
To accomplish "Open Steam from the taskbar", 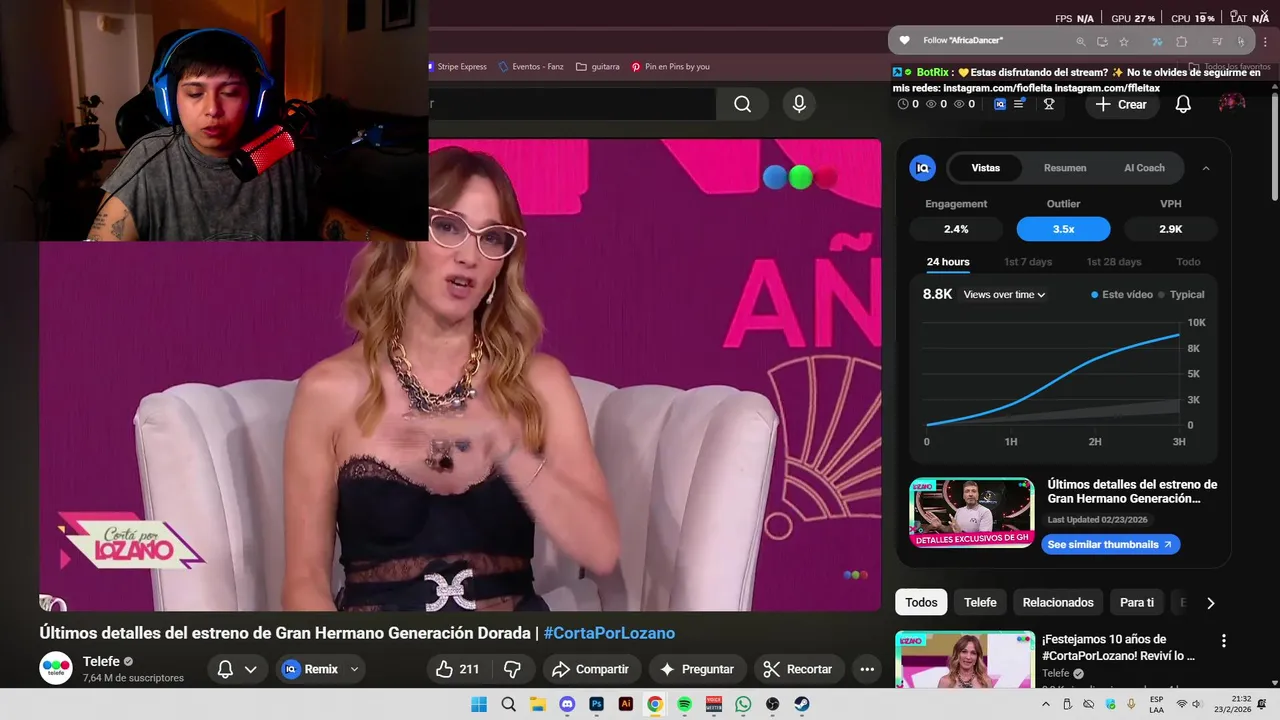I will 802,704.
